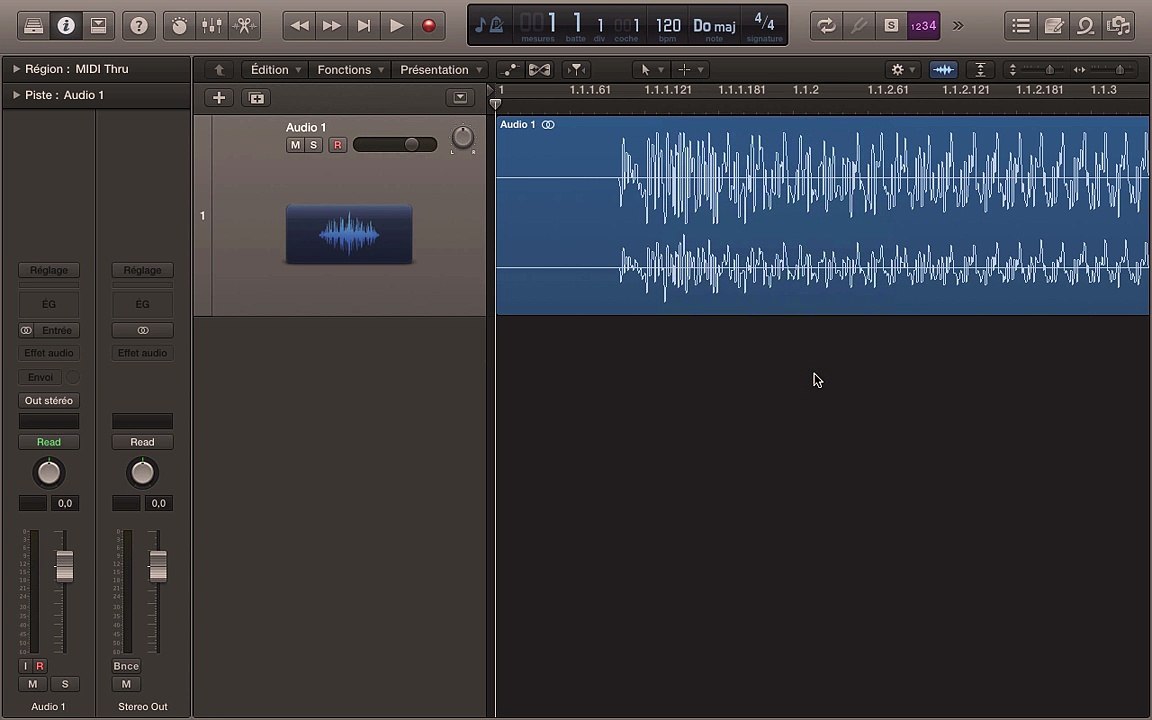Duplicate track with plus-box button
This screenshot has height=720, width=1152.
coord(256,98)
